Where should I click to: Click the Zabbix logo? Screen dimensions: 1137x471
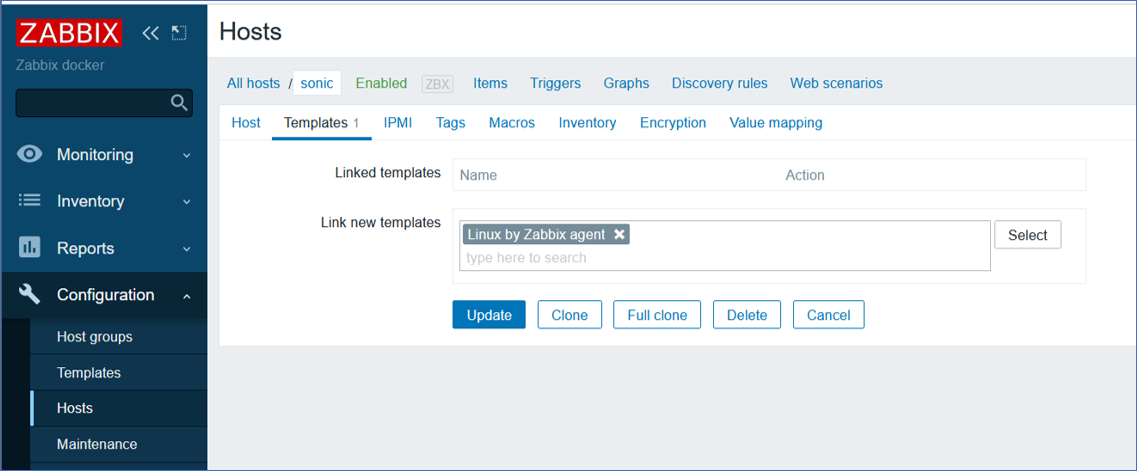(x=69, y=33)
